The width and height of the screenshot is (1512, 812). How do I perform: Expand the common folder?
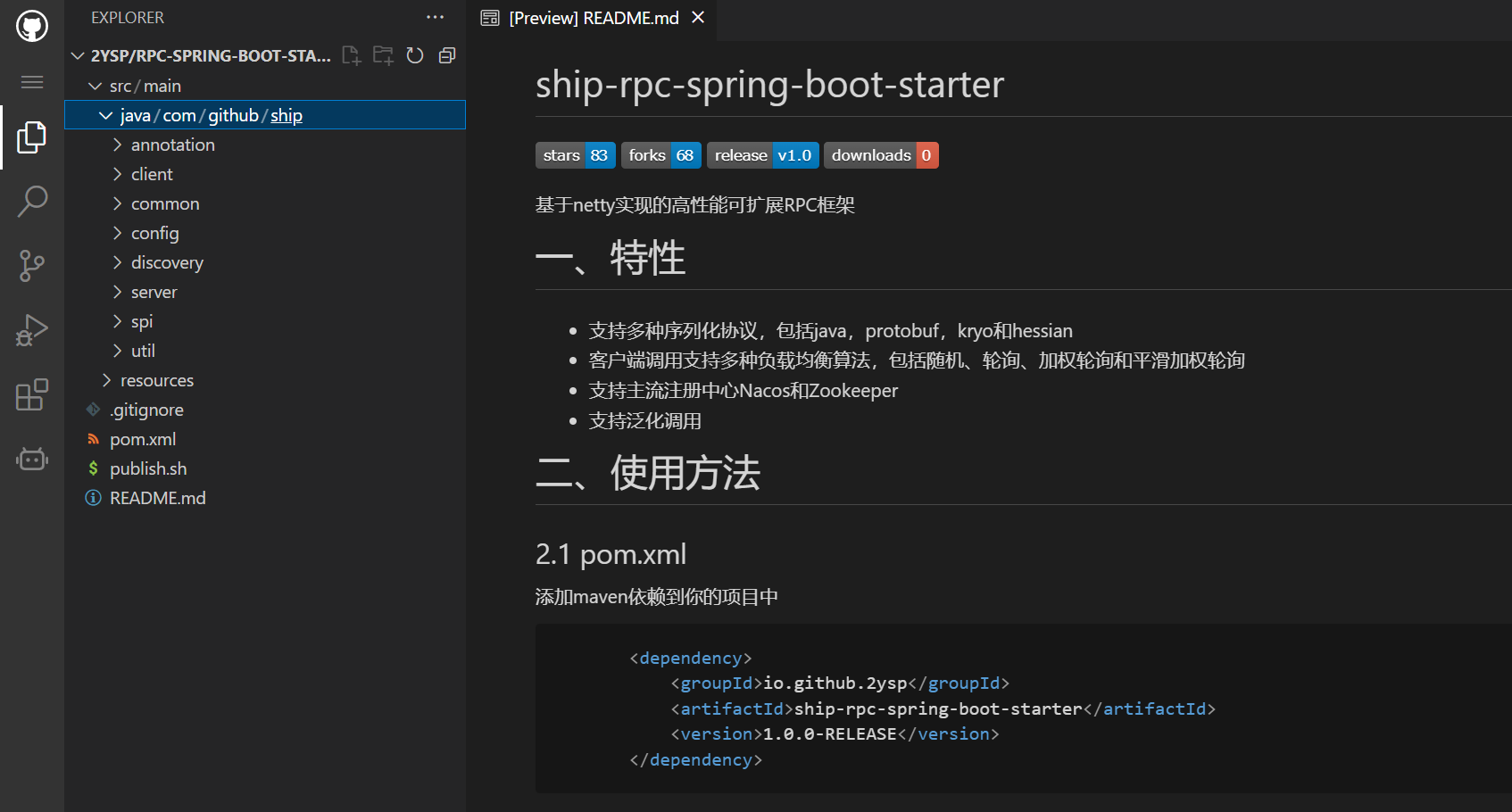(x=117, y=203)
